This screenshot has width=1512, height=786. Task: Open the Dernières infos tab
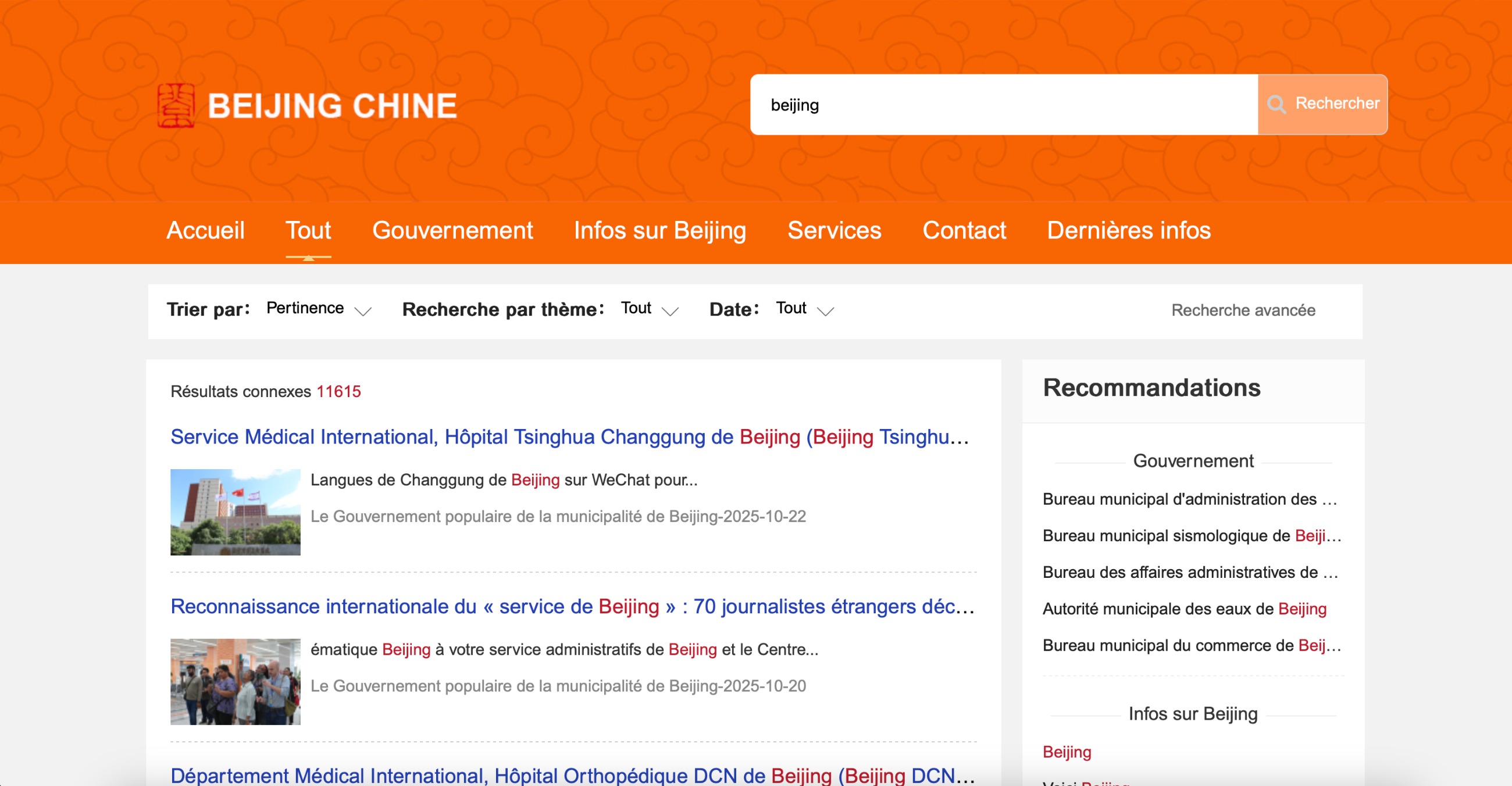pyautogui.click(x=1128, y=231)
